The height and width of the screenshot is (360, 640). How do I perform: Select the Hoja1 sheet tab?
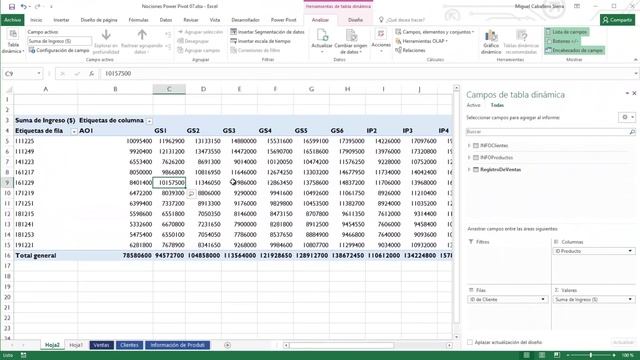pos(76,345)
